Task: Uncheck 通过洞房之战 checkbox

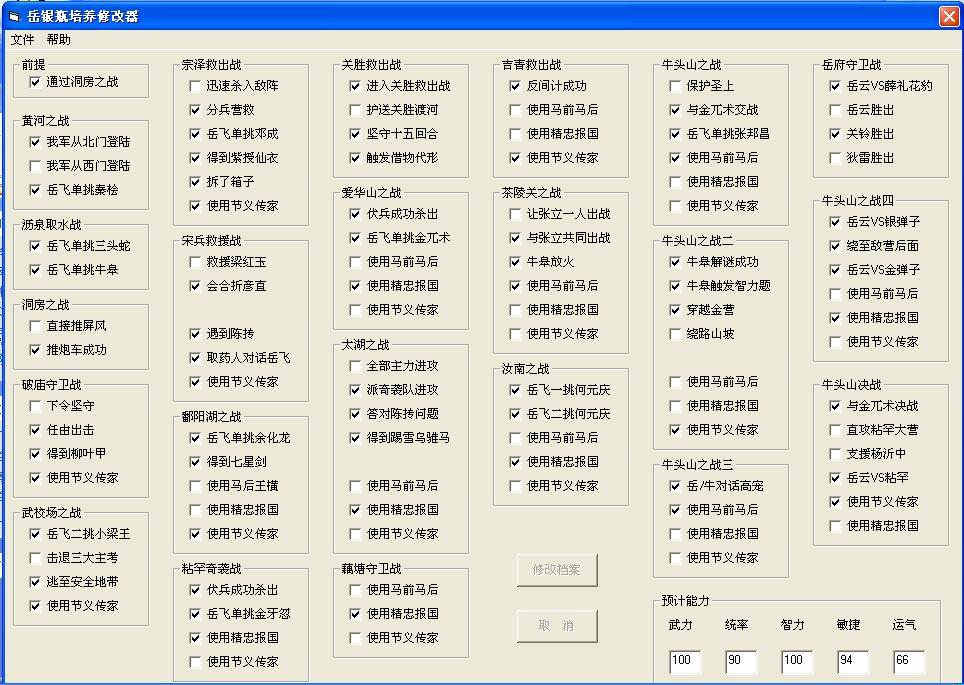Action: click(35, 82)
